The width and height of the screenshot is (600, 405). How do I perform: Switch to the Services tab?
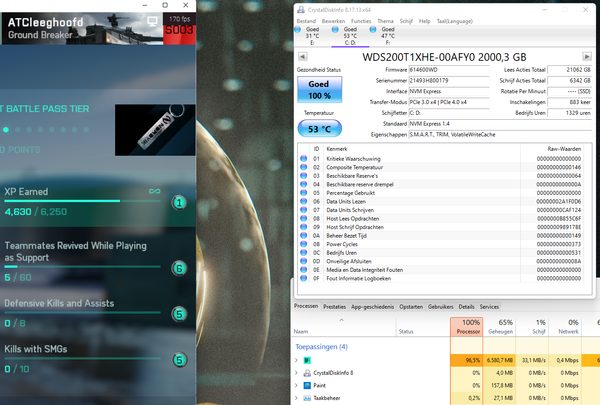[x=489, y=307]
